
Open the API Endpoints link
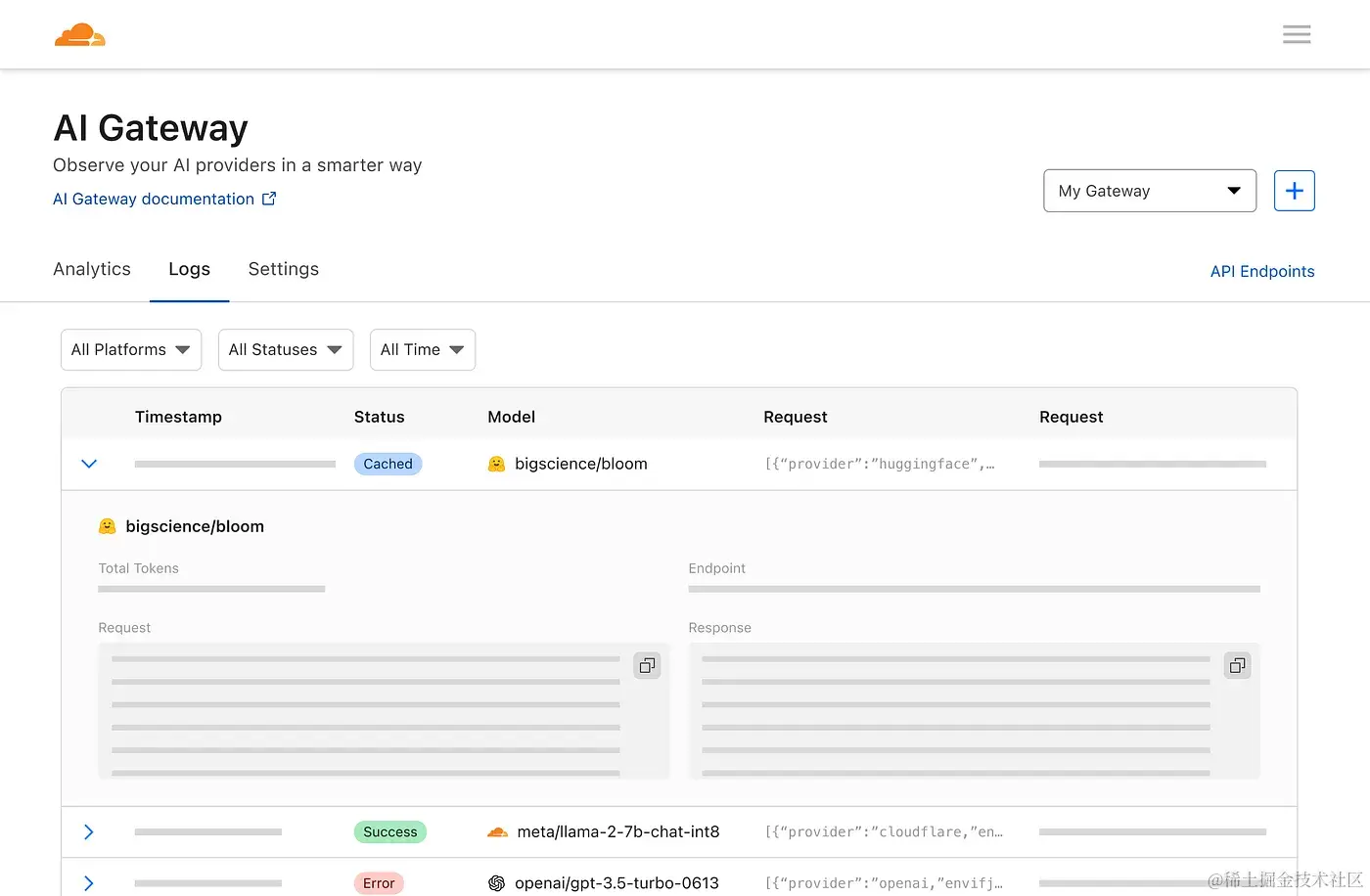[x=1262, y=271]
